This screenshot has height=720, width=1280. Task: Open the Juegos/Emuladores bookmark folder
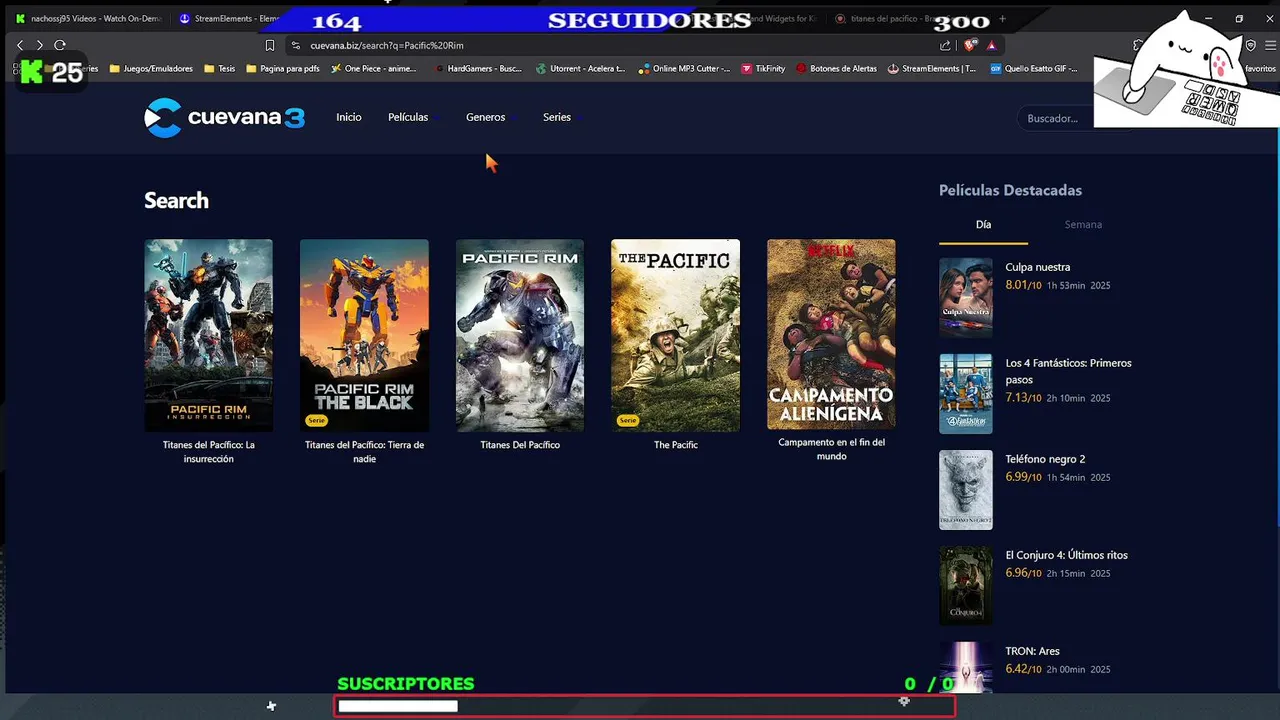[151, 69]
